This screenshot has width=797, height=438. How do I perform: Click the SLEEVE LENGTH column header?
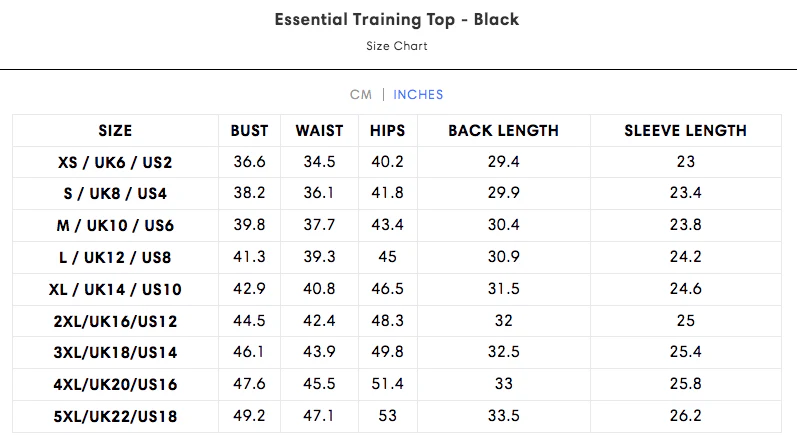[x=685, y=131]
